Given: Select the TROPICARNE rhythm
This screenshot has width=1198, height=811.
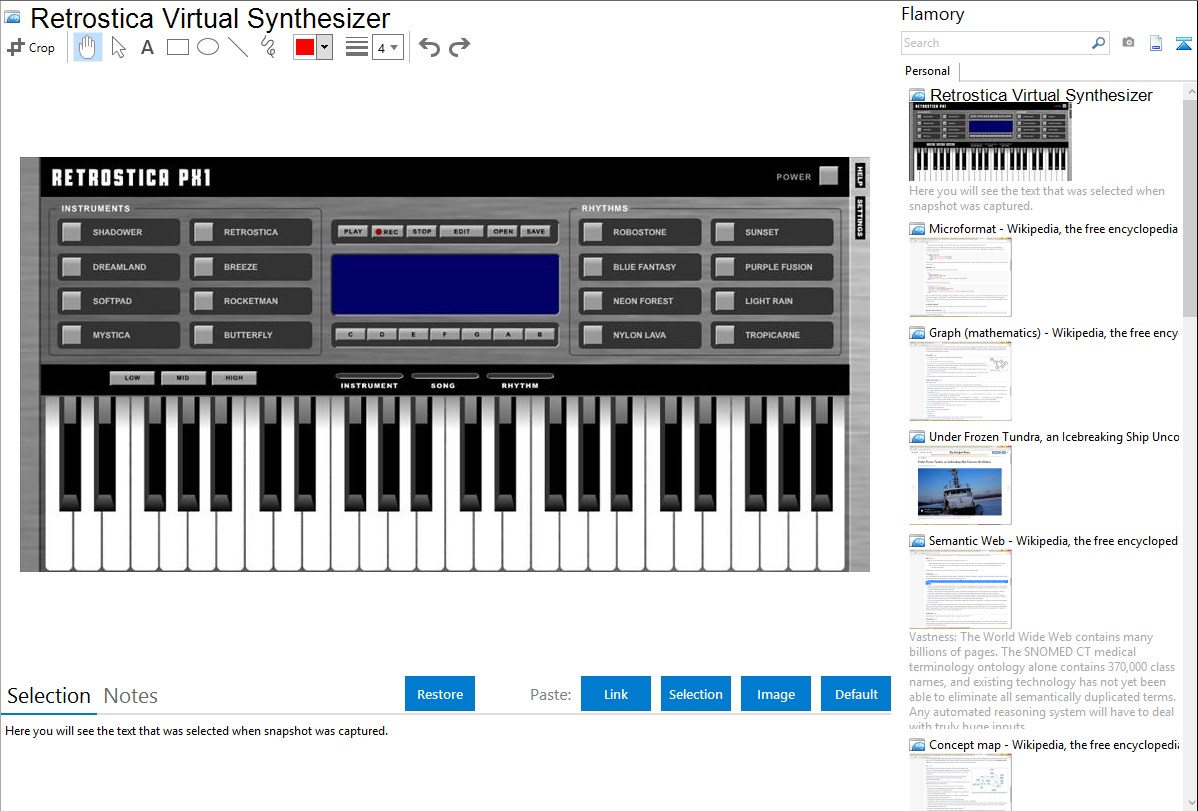Looking at the screenshot, I should pos(724,334).
